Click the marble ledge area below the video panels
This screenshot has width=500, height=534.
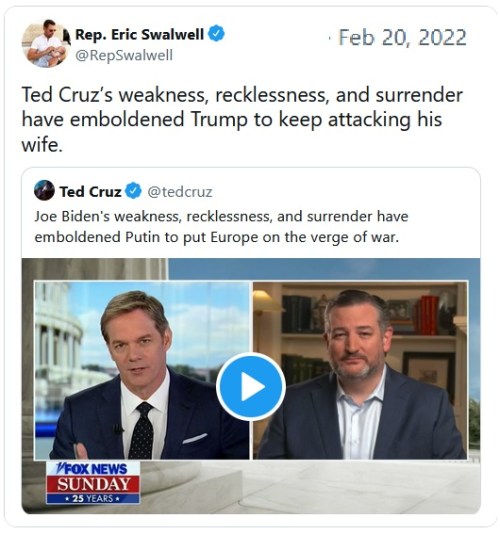(x=310, y=487)
